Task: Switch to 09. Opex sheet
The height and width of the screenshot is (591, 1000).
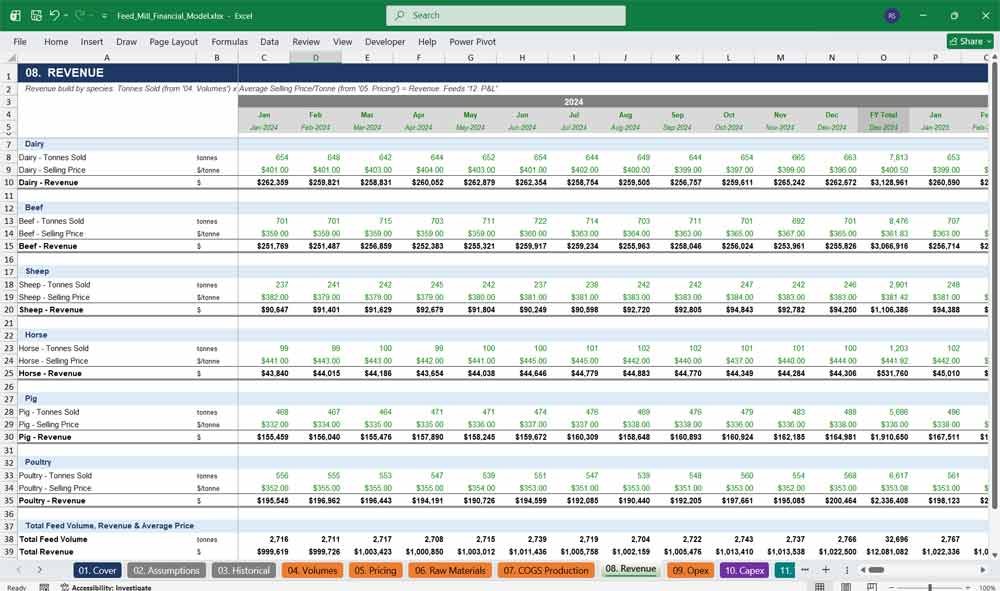Action: click(x=690, y=571)
